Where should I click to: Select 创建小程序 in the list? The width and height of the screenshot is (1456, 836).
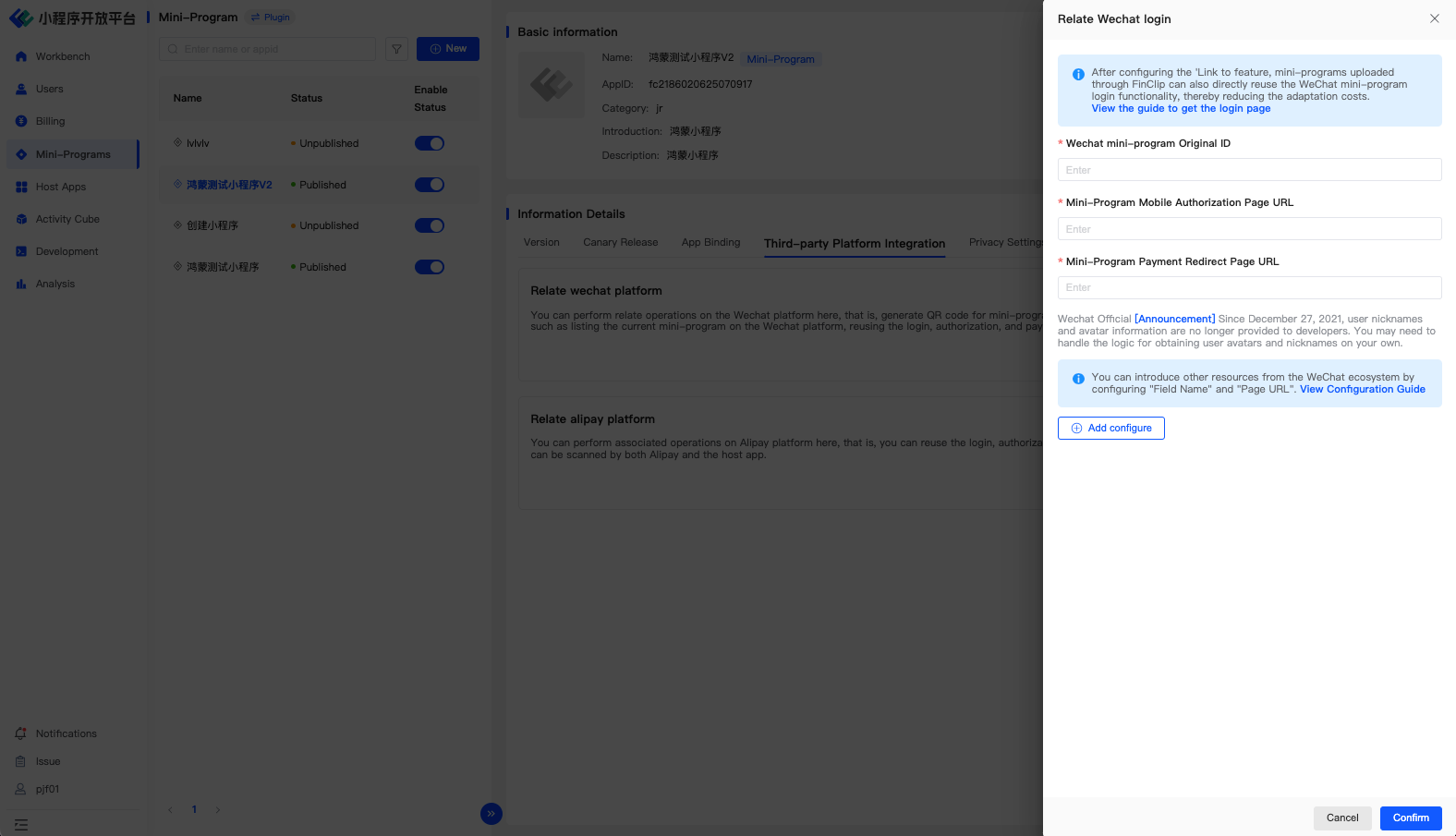click(212, 225)
